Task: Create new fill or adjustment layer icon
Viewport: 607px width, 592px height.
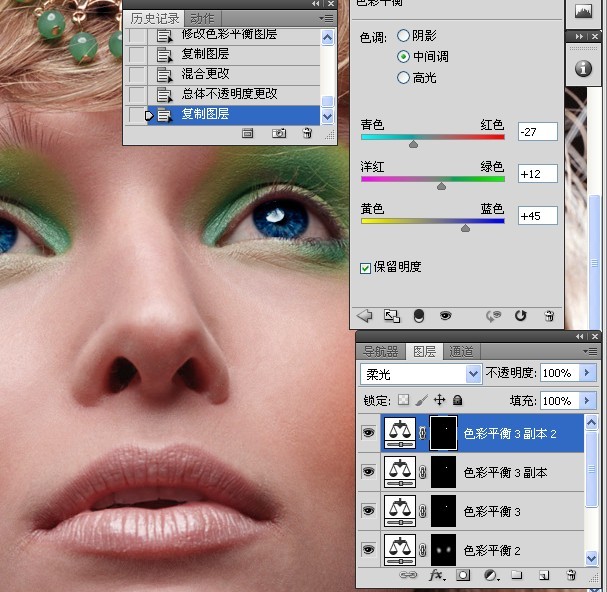Action: point(491,575)
